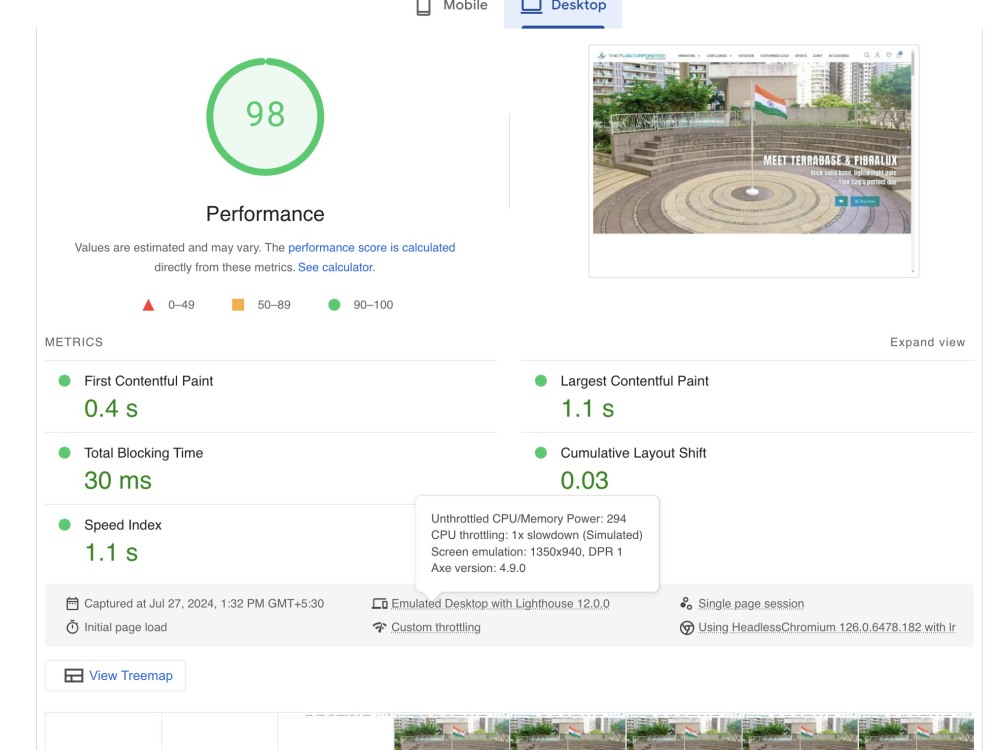Click the network icon beside Custom throttling
This screenshot has width=1000, height=750.
click(x=379, y=627)
